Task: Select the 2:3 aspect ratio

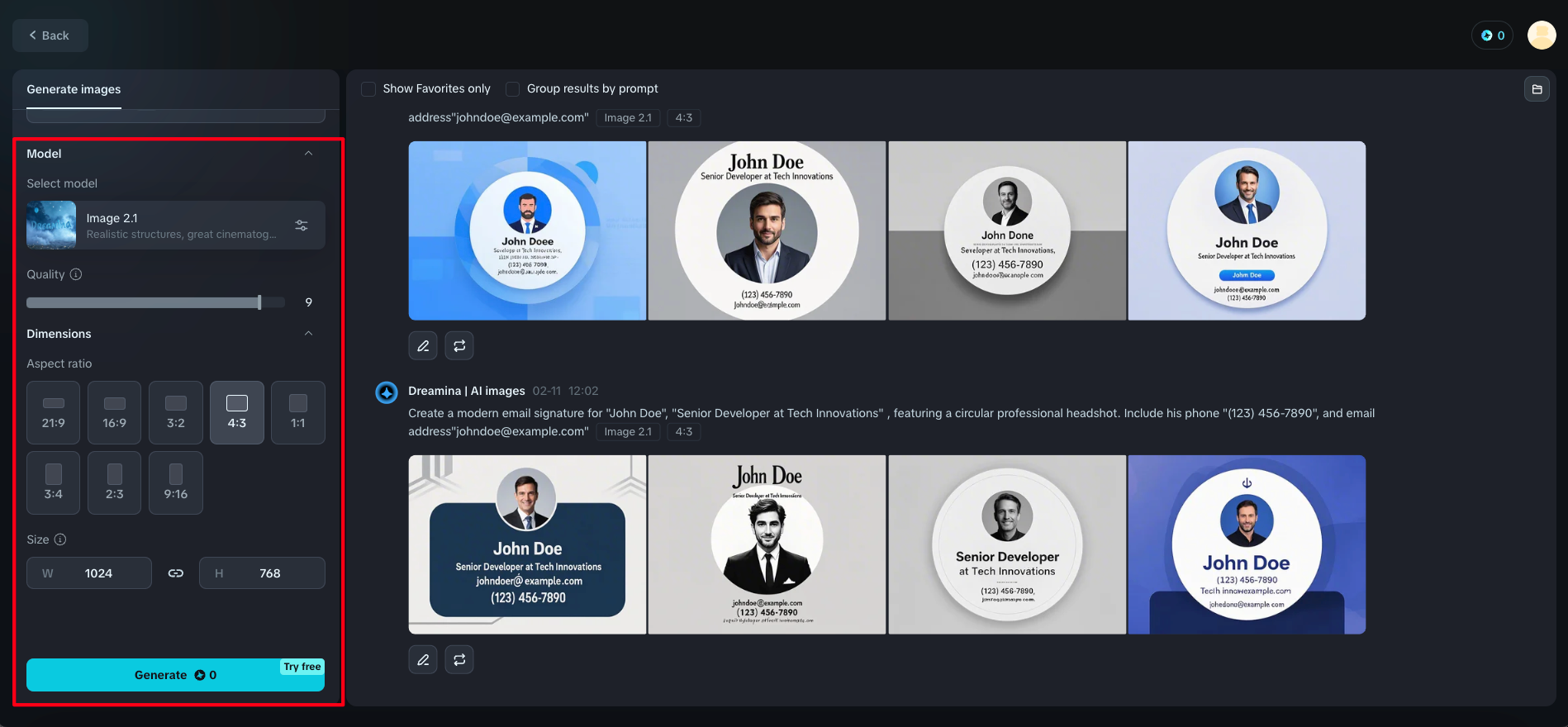Action: [115, 483]
